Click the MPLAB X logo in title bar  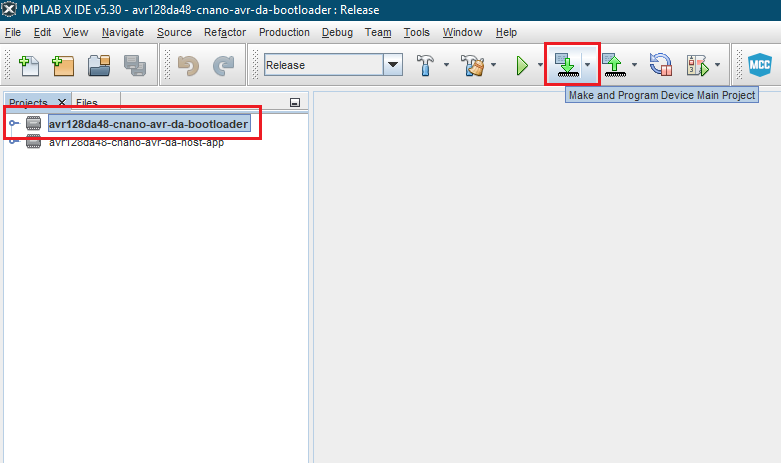click(9, 9)
